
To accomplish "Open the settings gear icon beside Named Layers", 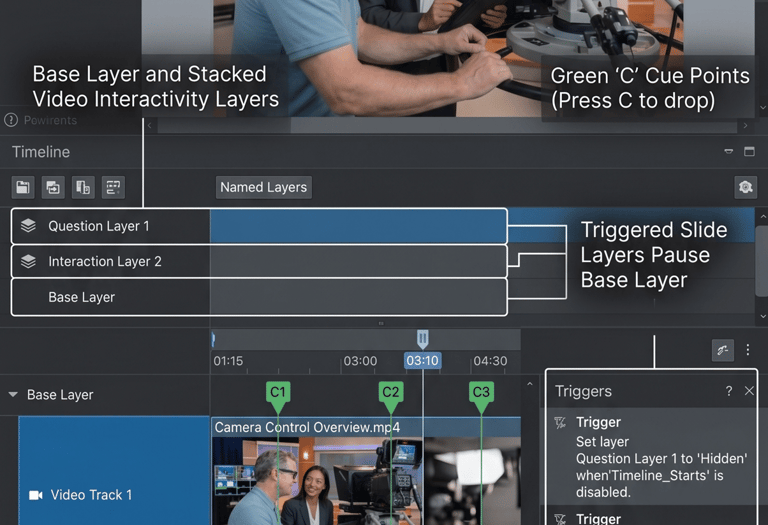I will click(x=745, y=187).
